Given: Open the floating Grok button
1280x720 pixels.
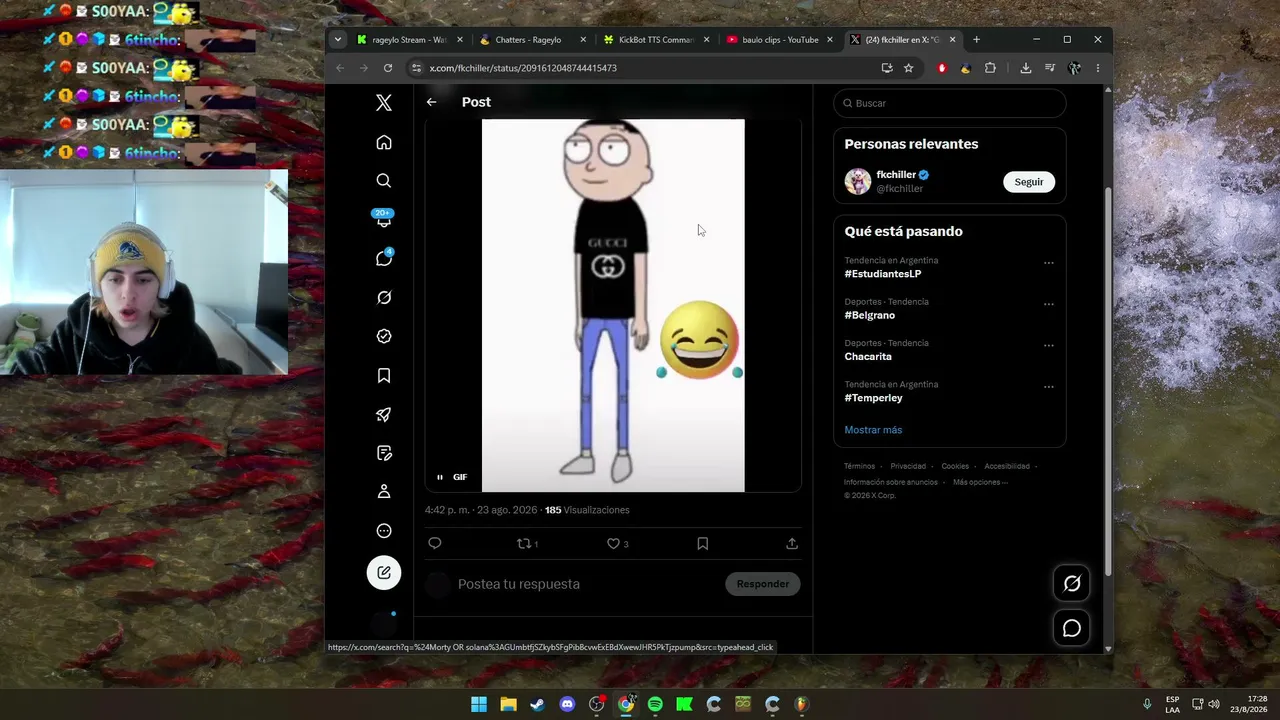Looking at the screenshot, I should coord(1071,583).
